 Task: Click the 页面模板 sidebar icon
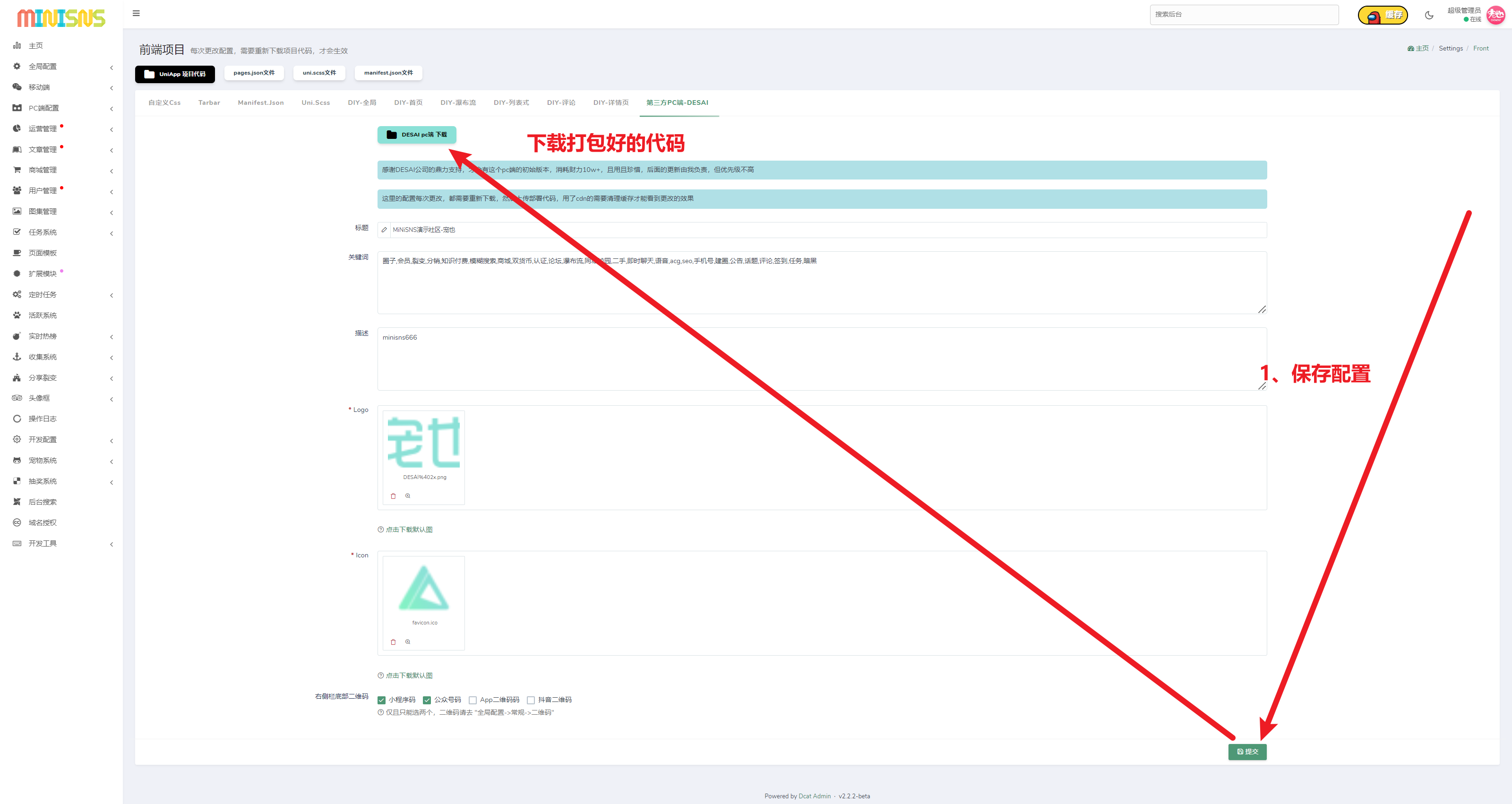17,253
